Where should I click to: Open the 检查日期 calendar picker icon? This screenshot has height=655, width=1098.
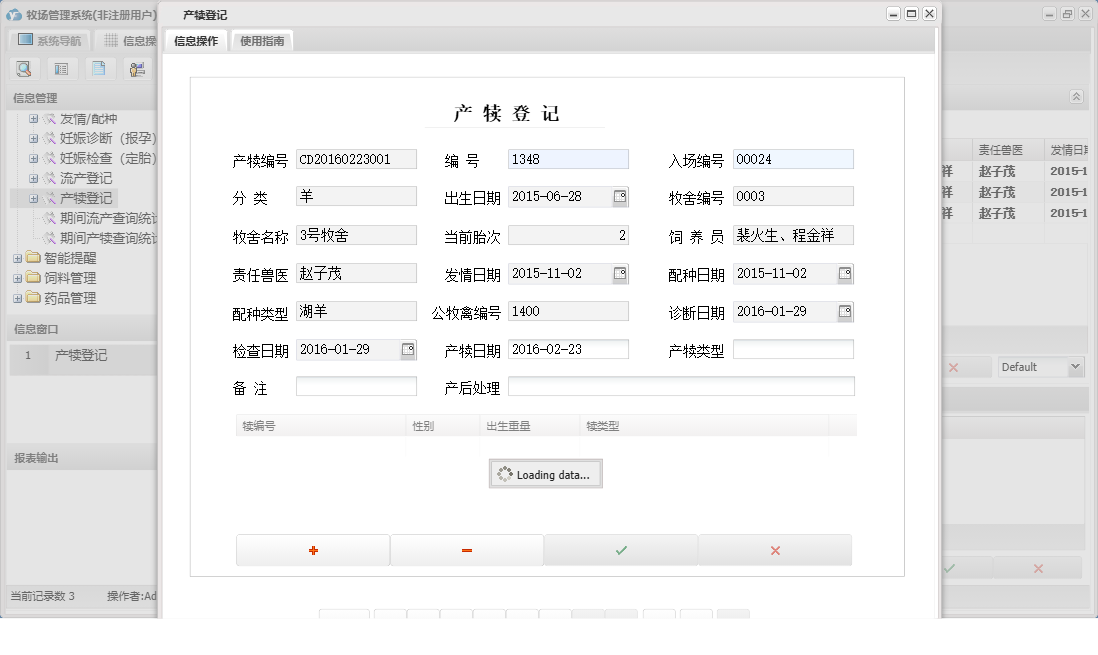coord(407,349)
